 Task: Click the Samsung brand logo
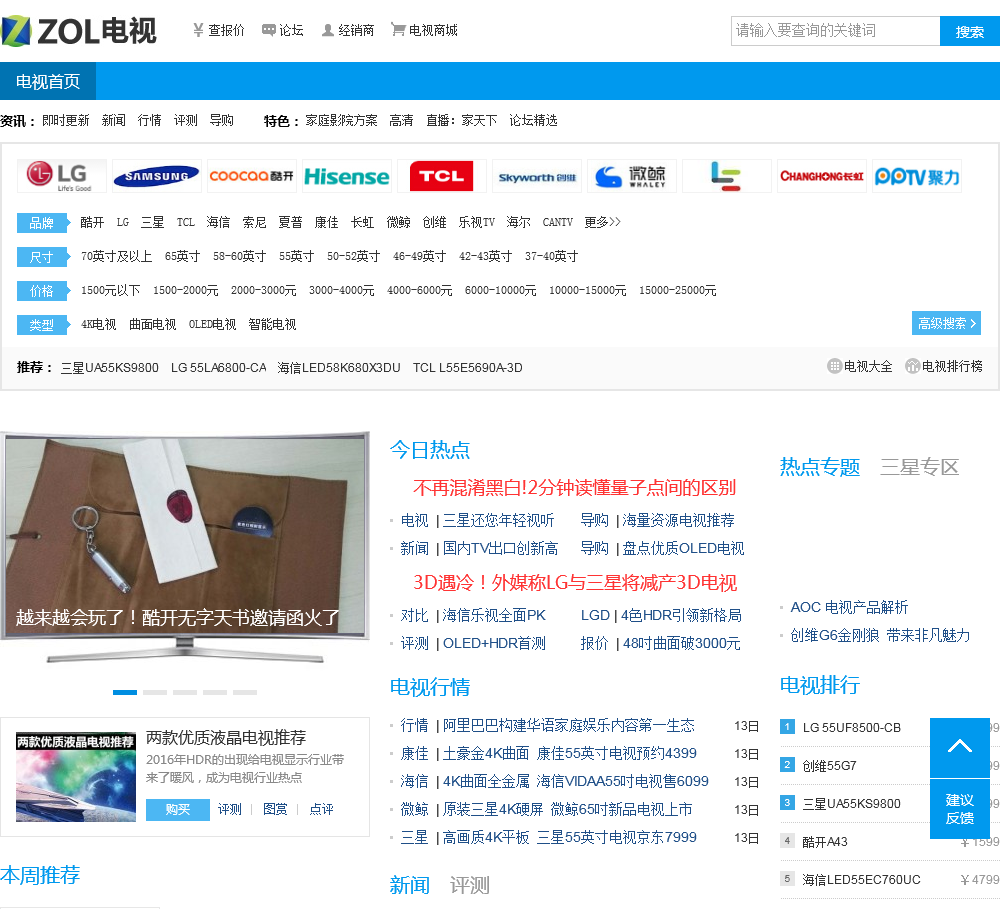click(156, 176)
